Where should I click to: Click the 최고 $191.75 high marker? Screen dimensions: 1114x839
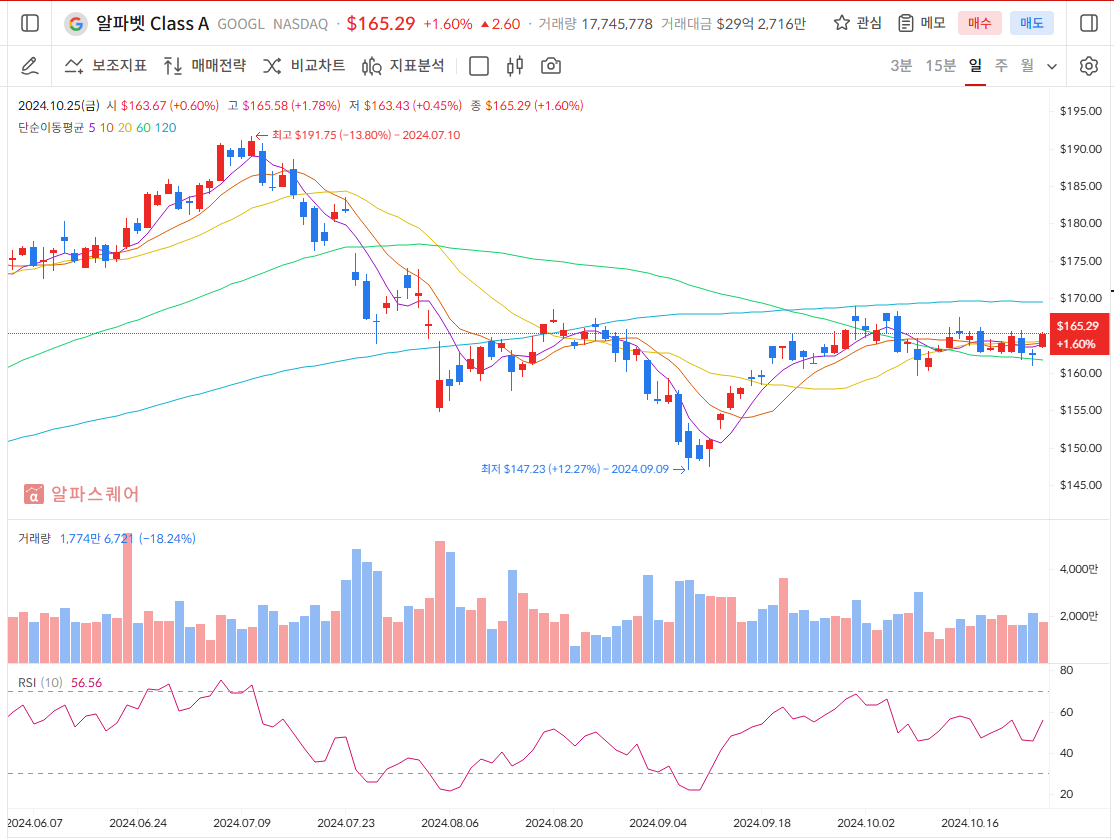[357, 135]
